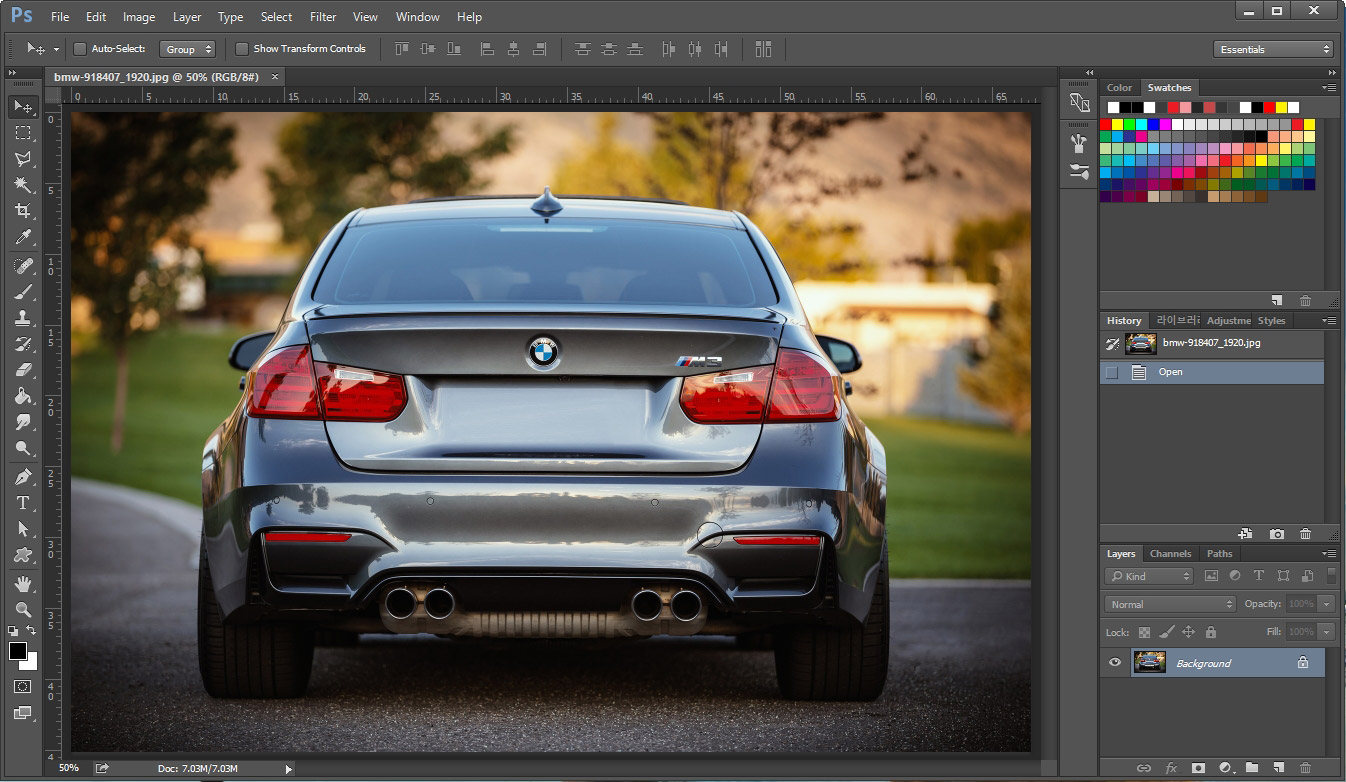Image resolution: width=1346 pixels, height=782 pixels.
Task: Select the Hand tool
Action: [x=23, y=583]
